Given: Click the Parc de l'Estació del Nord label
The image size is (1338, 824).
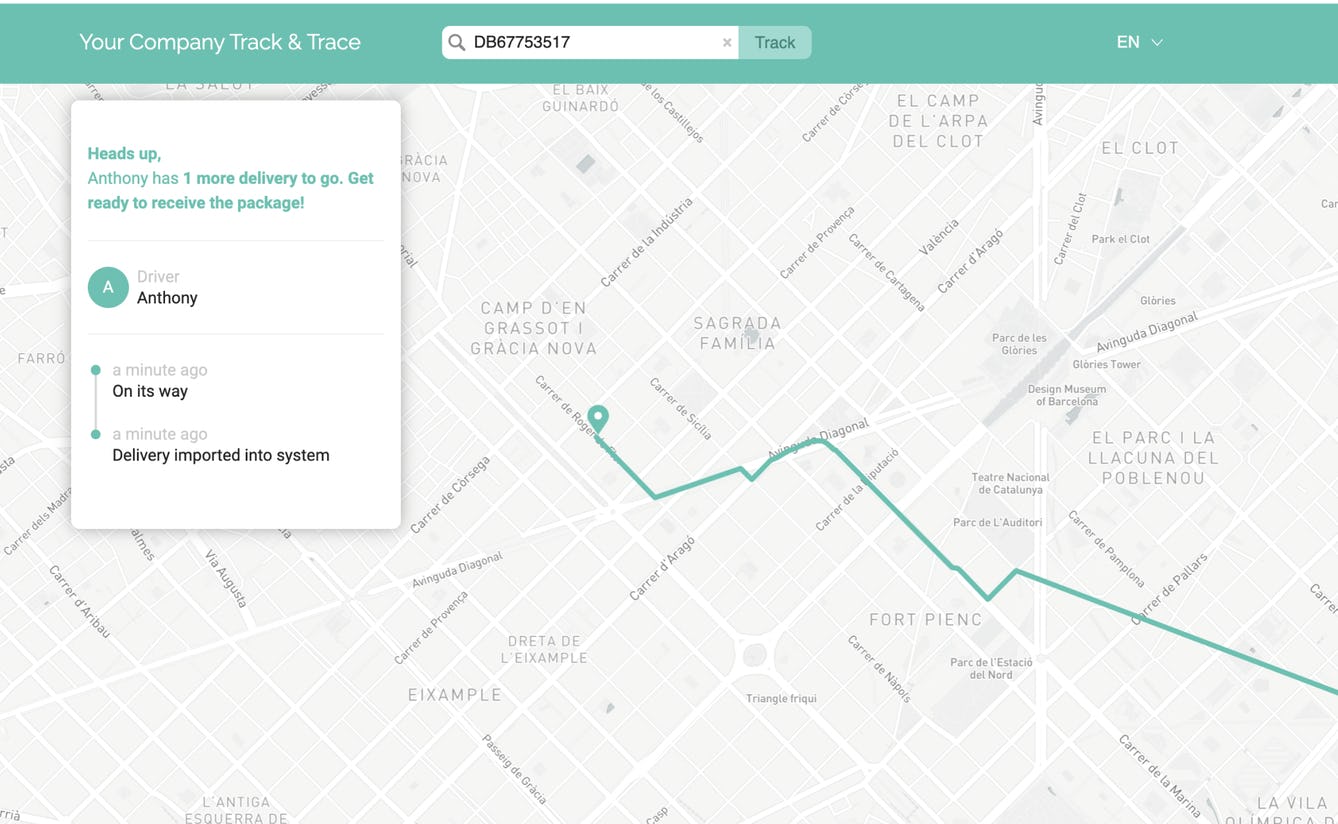Looking at the screenshot, I should pos(990,668).
